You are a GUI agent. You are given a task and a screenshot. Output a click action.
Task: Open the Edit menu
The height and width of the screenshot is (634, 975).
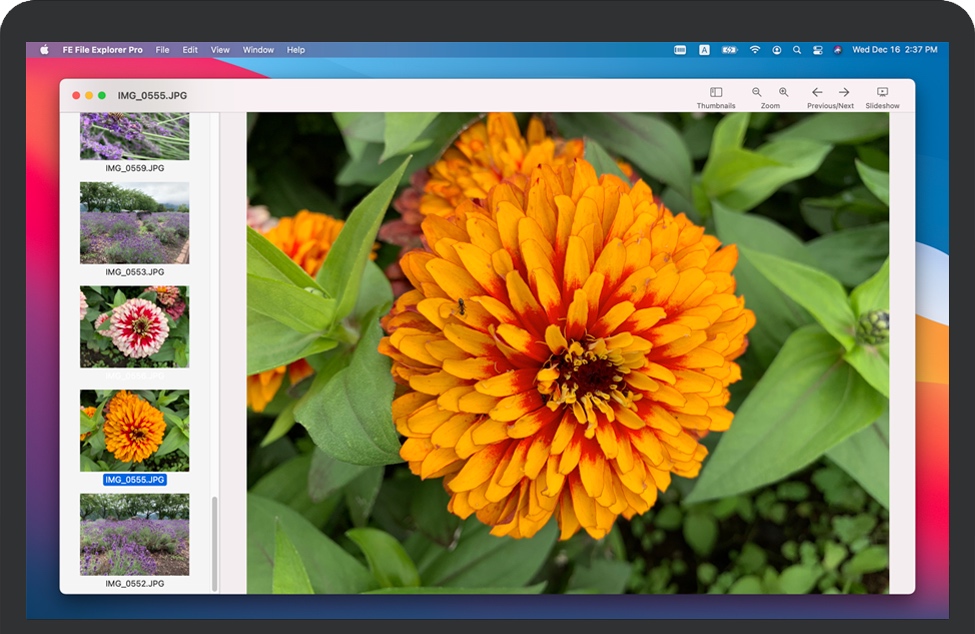click(x=190, y=50)
